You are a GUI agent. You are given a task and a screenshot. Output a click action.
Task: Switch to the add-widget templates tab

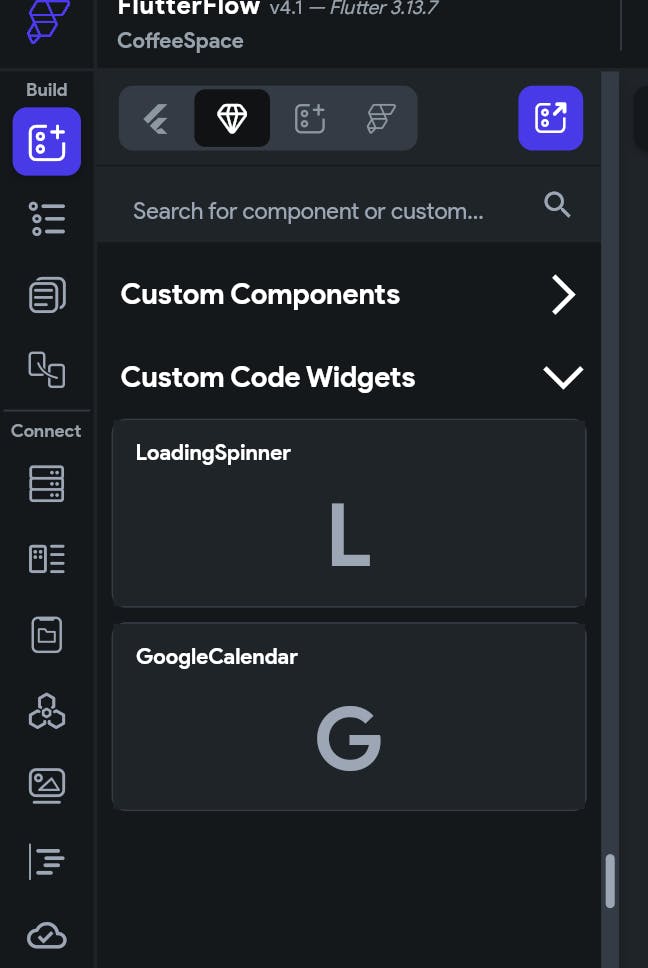click(x=310, y=119)
